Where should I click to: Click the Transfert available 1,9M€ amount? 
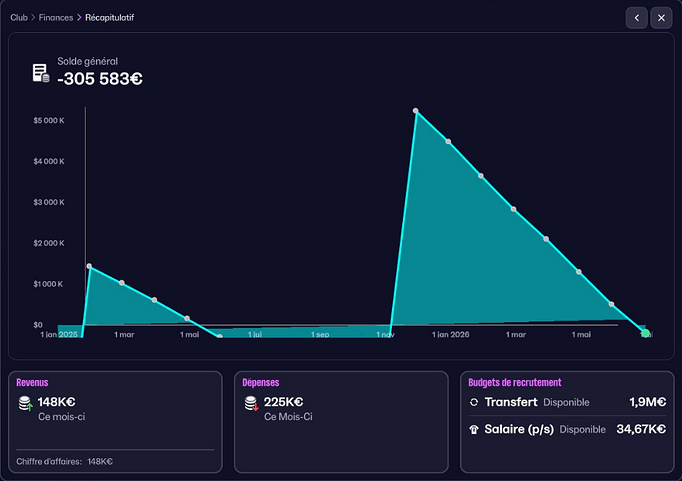pyautogui.click(x=648, y=402)
